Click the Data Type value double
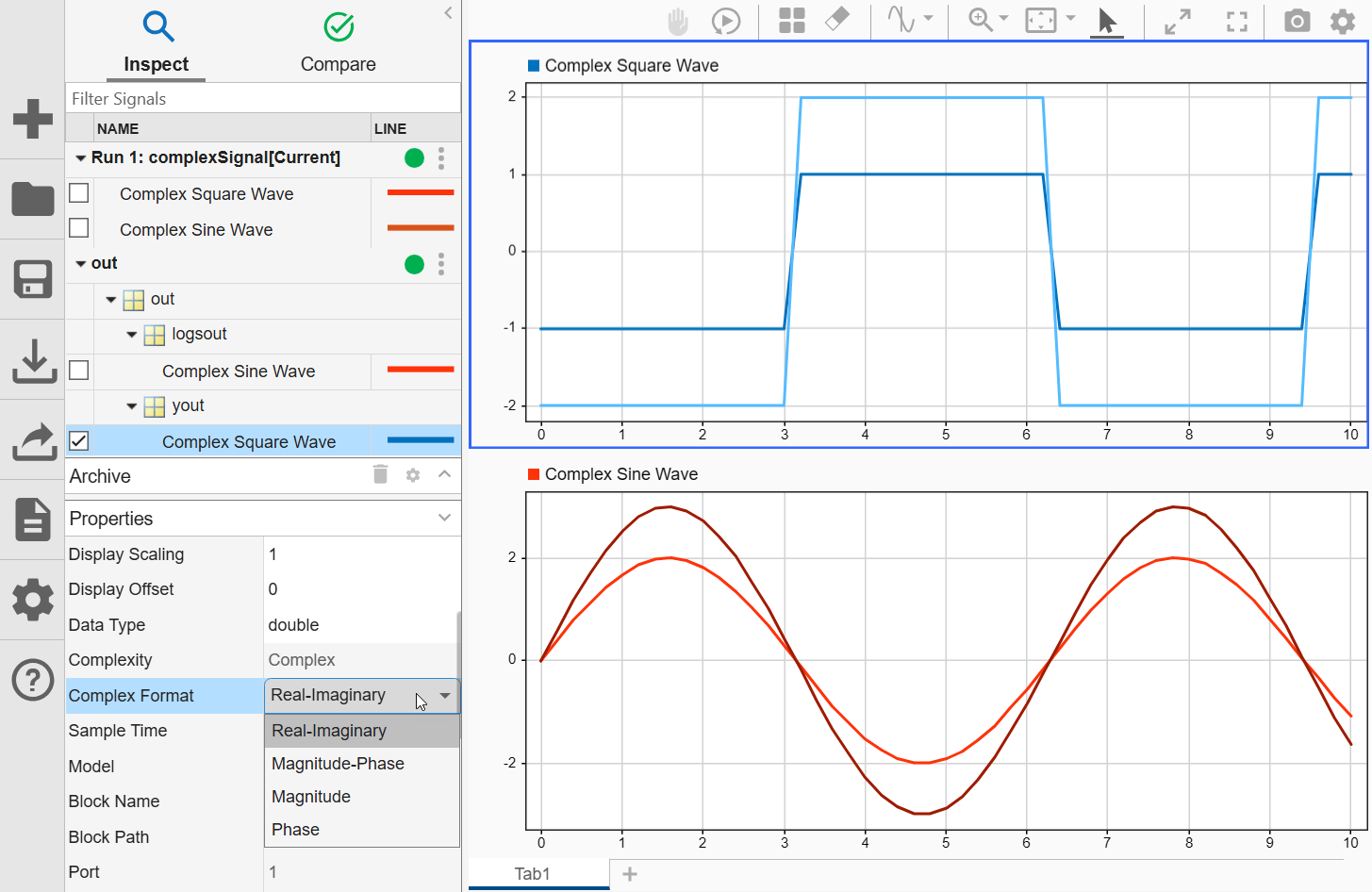1372x892 pixels. coord(293,625)
